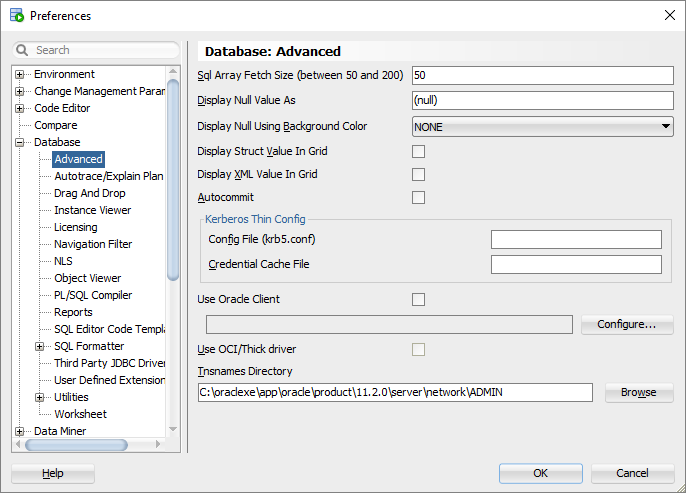Viewport: 686px width, 493px height.
Task: Enable Display Struct Value In Grid
Action: tap(418, 152)
